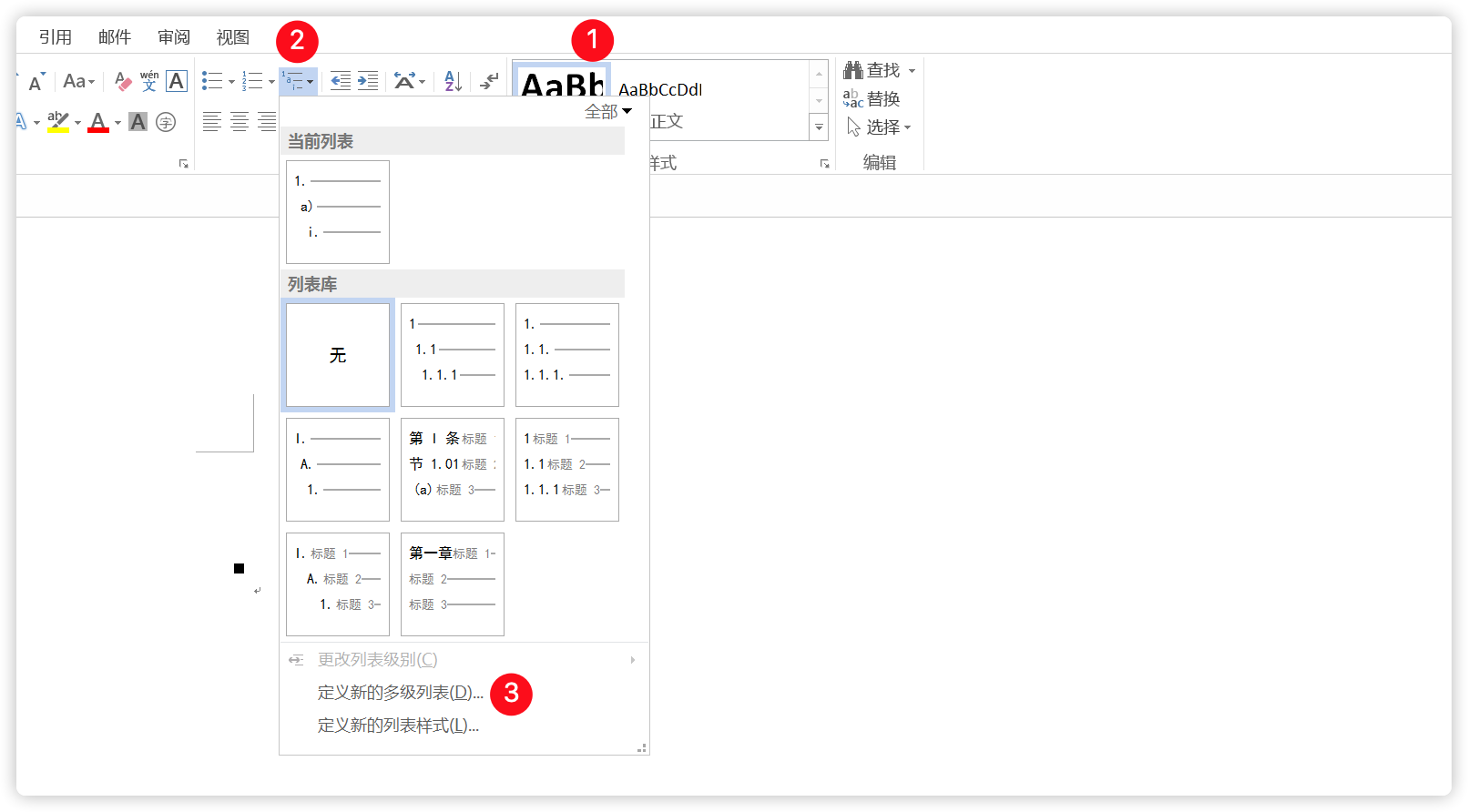Apply the bullet list icon
1468x812 pixels.
[212, 81]
